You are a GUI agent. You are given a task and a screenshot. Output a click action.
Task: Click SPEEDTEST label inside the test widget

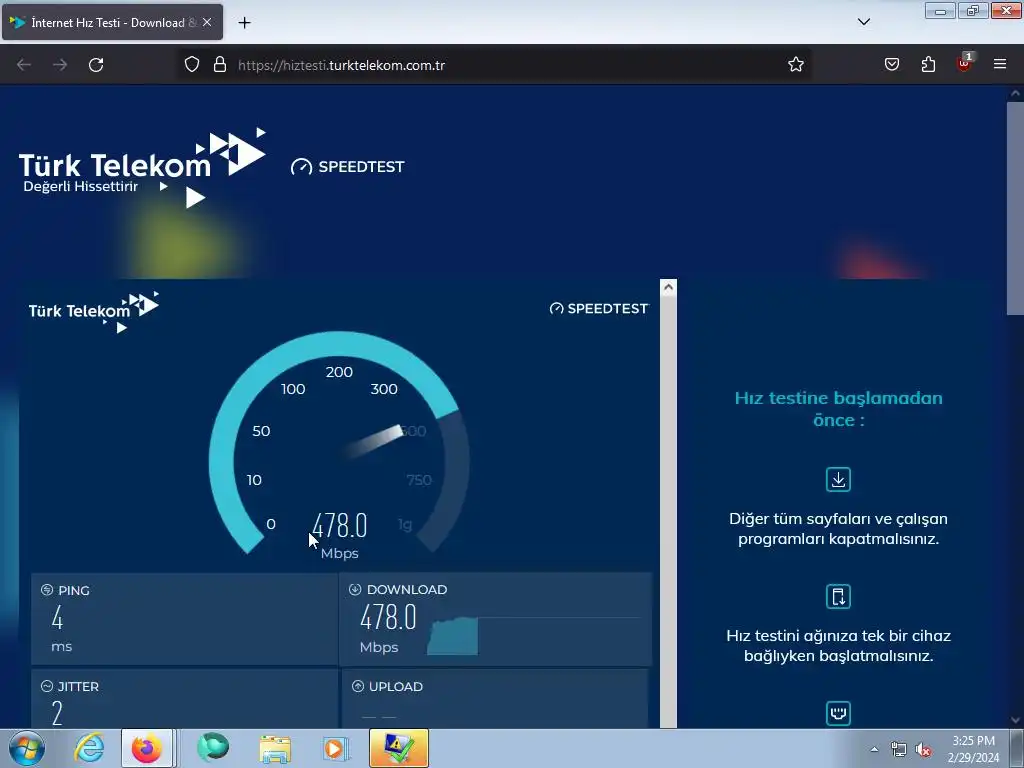coord(600,308)
